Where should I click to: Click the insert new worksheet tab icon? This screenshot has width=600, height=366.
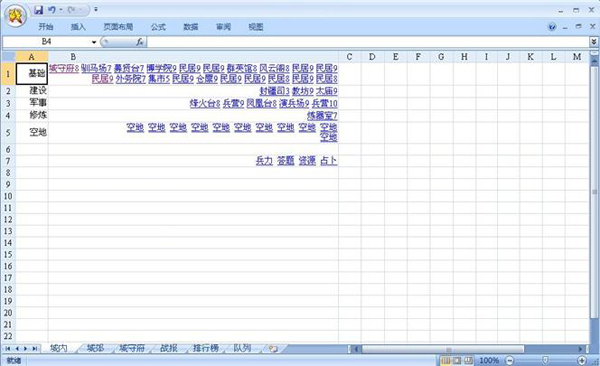tap(273, 348)
